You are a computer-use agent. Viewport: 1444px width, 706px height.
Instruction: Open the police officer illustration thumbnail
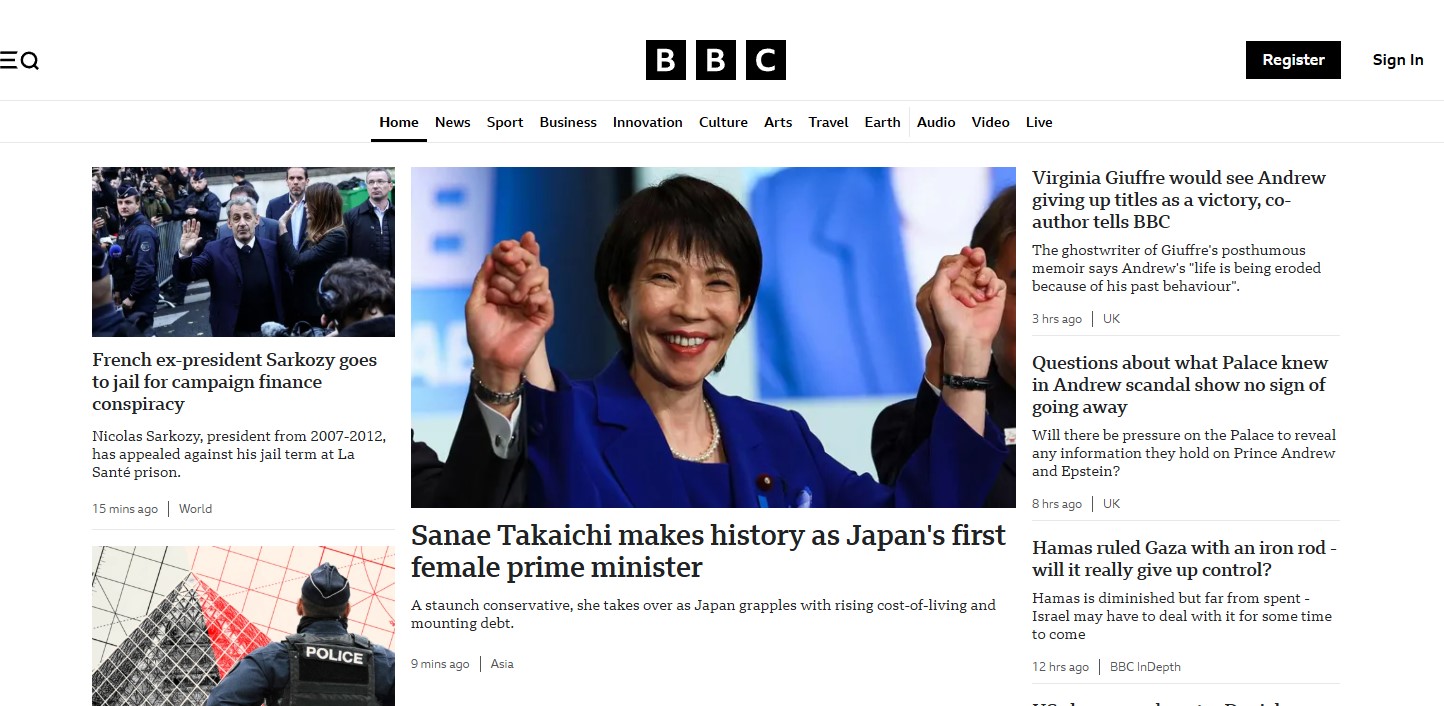click(243, 625)
